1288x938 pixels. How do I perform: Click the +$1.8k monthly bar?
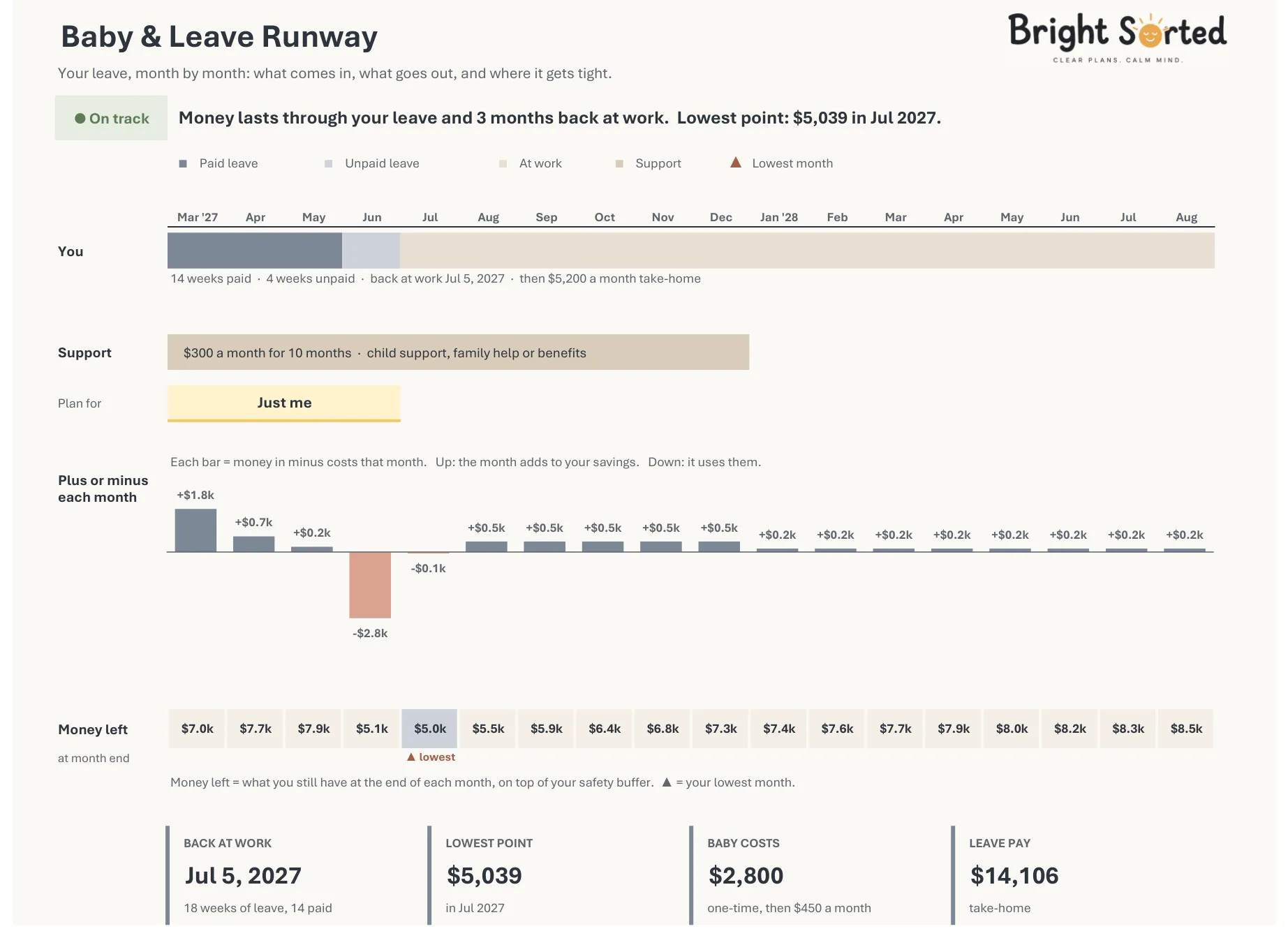coord(195,530)
